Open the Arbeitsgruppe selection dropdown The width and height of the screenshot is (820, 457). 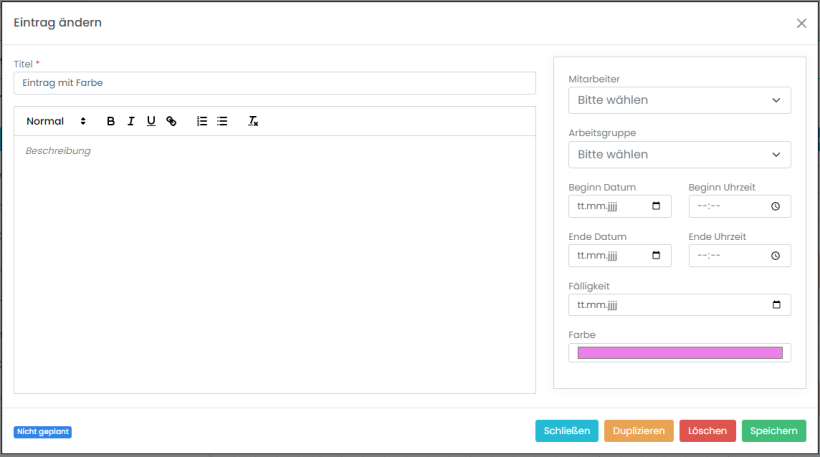point(679,154)
